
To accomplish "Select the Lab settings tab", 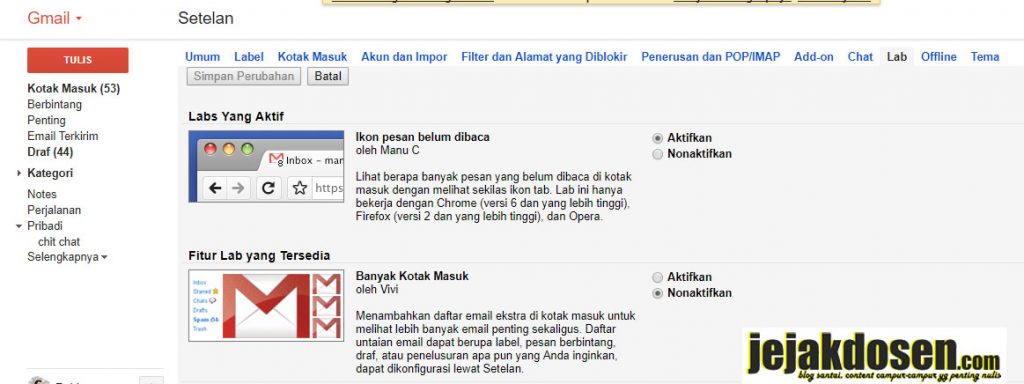I will (x=897, y=57).
